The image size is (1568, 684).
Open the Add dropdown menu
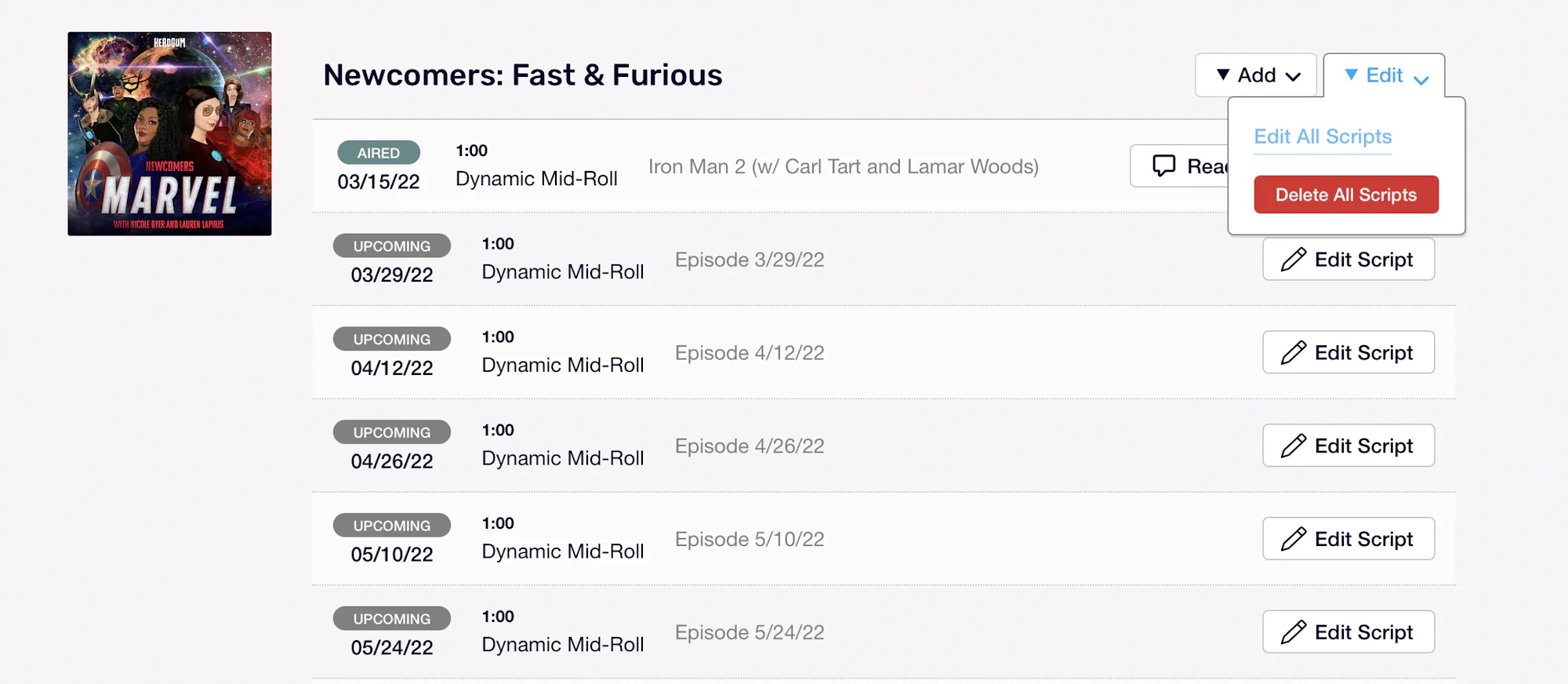tap(1255, 75)
